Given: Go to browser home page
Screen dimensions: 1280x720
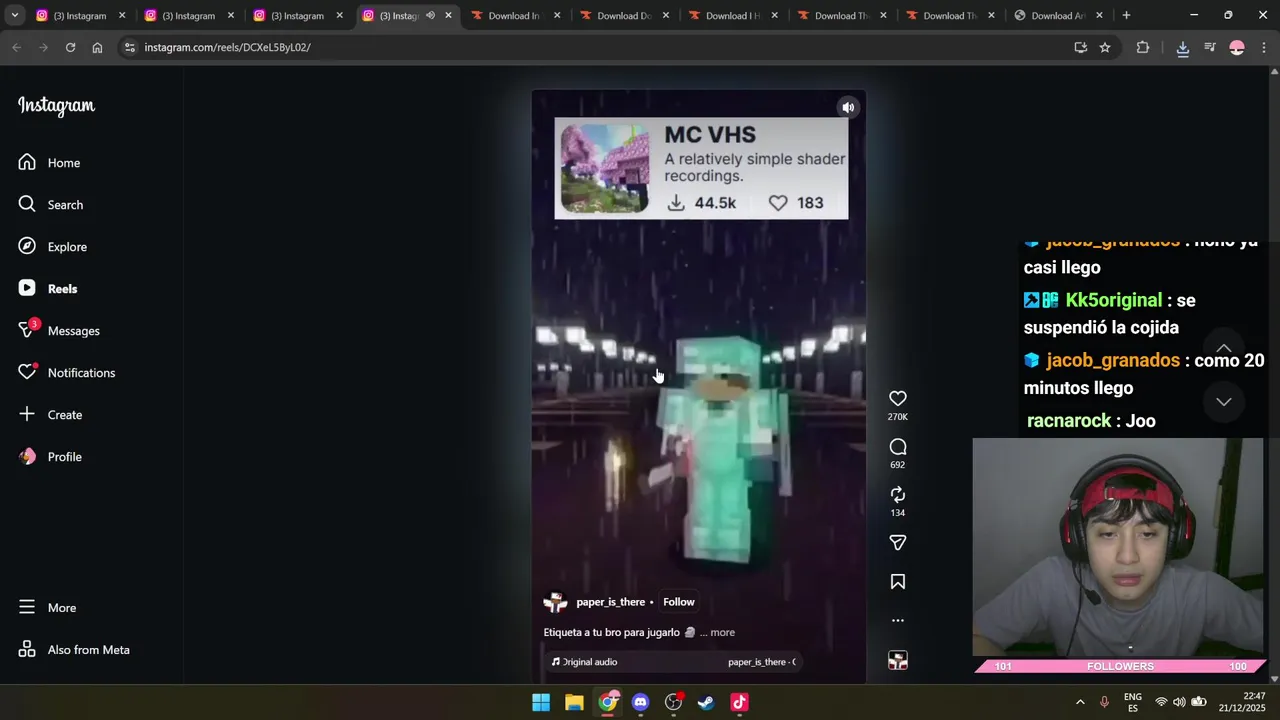Looking at the screenshot, I should click(x=97, y=47).
